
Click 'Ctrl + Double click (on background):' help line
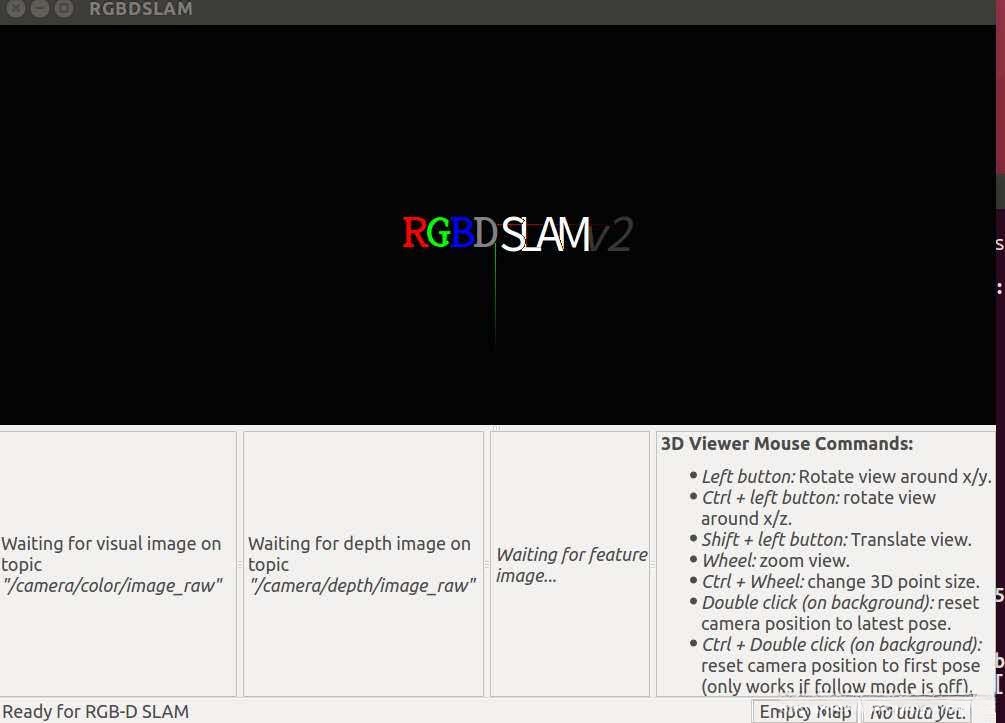point(842,645)
